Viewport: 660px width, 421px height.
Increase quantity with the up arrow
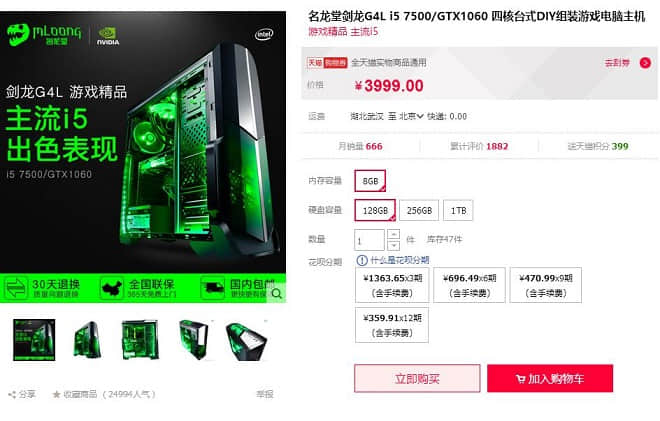pos(393,234)
